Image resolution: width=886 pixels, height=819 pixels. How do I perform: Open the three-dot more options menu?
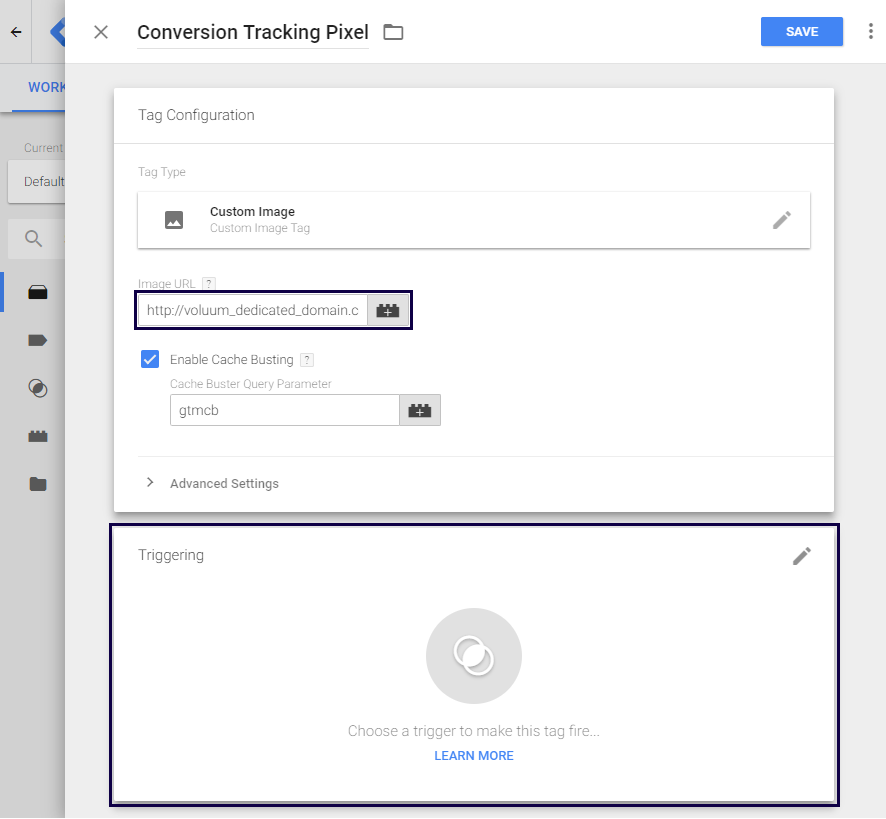pos(870,32)
